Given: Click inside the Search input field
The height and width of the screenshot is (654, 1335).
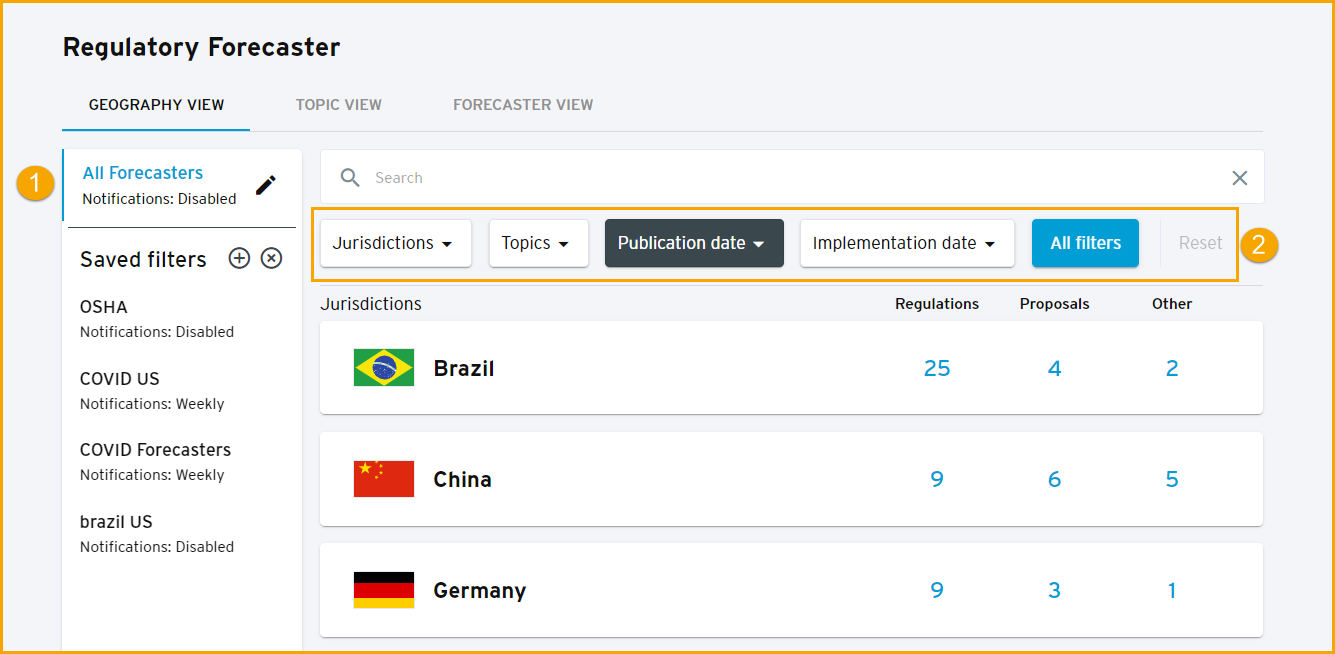Looking at the screenshot, I should tap(792, 178).
